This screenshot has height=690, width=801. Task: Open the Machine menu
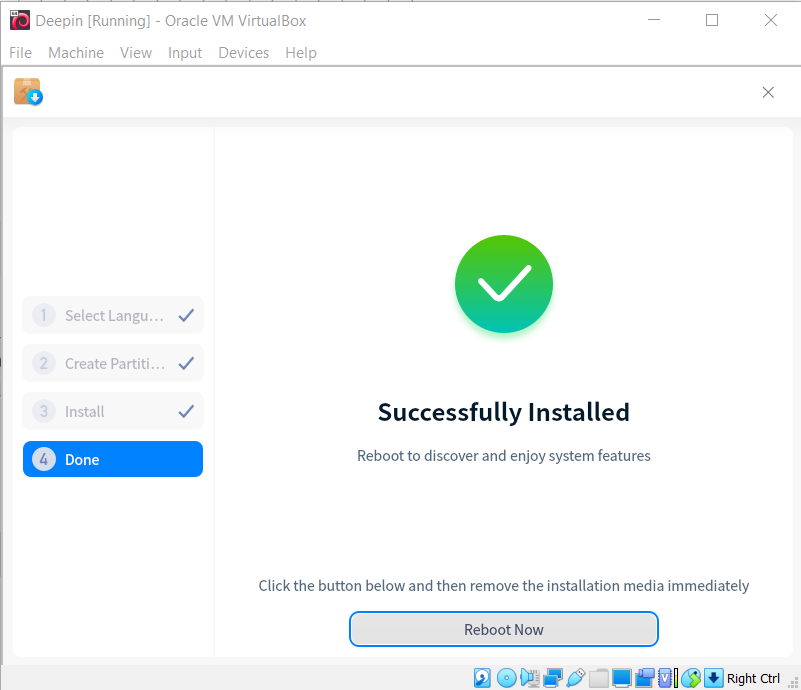point(76,53)
